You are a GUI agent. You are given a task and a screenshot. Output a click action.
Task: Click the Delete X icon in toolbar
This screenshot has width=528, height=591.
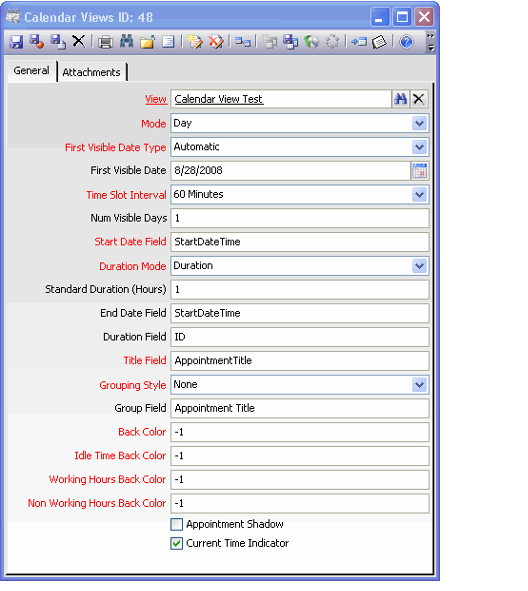[x=78, y=41]
